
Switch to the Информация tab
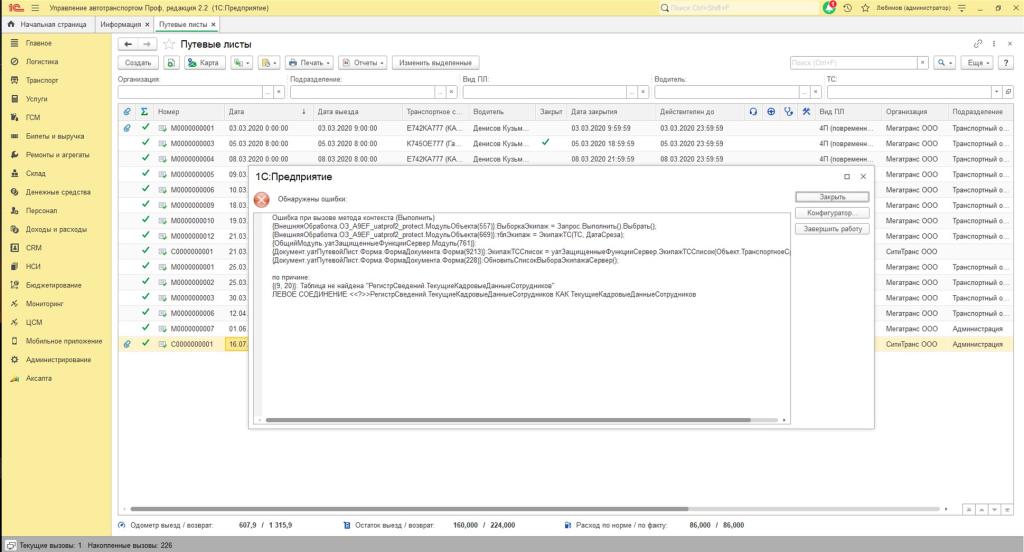tap(120, 24)
